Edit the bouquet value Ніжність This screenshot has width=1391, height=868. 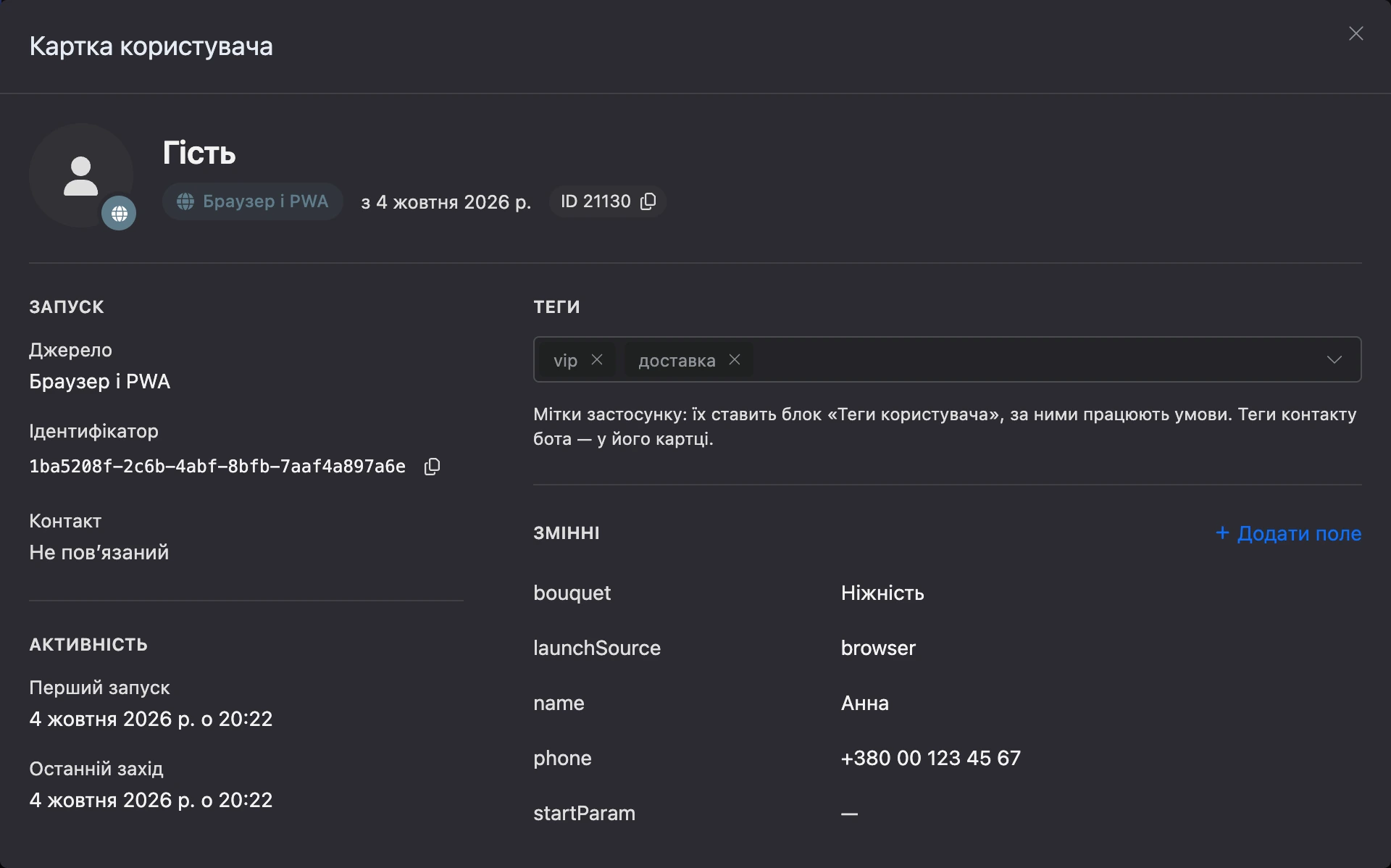point(882,593)
